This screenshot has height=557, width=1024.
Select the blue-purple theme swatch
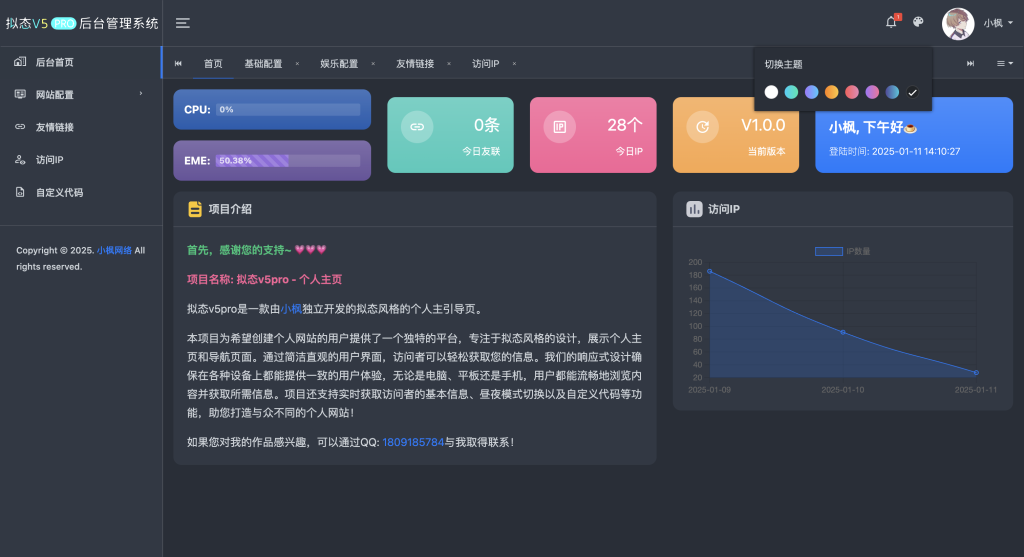coord(812,92)
